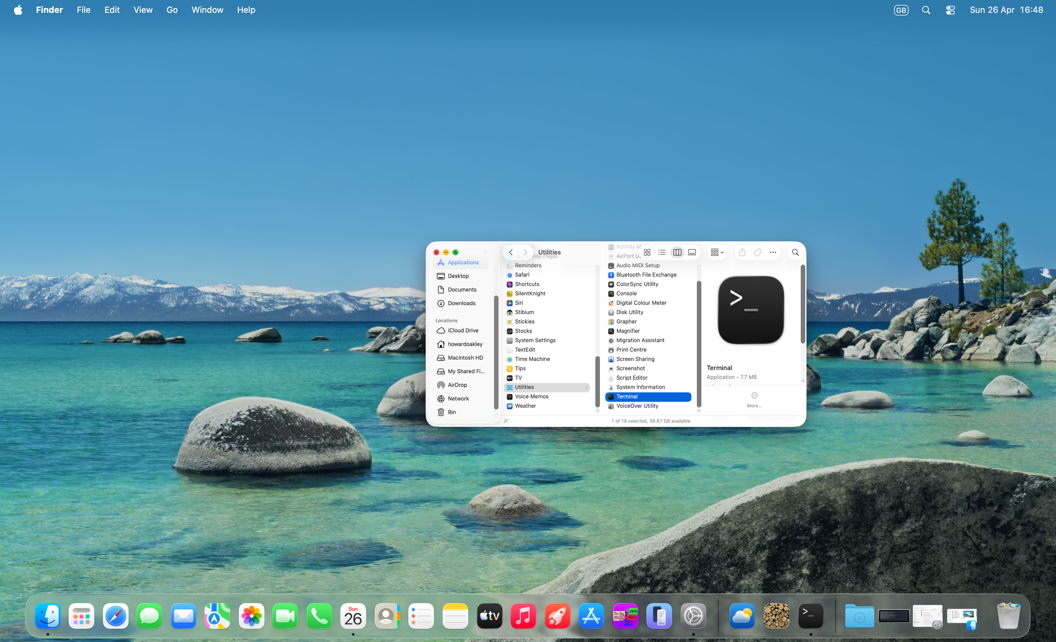Screen dimensions: 1056x642
Task: Open App Store from the Dock
Action: coord(592,616)
